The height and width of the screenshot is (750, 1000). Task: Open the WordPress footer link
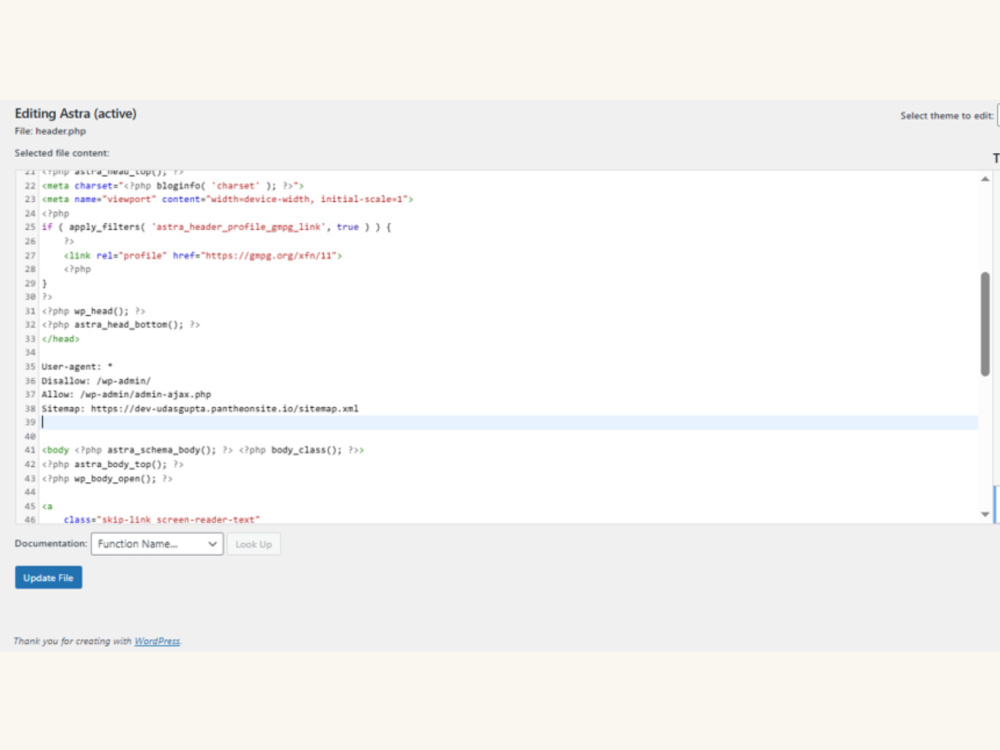[157, 641]
